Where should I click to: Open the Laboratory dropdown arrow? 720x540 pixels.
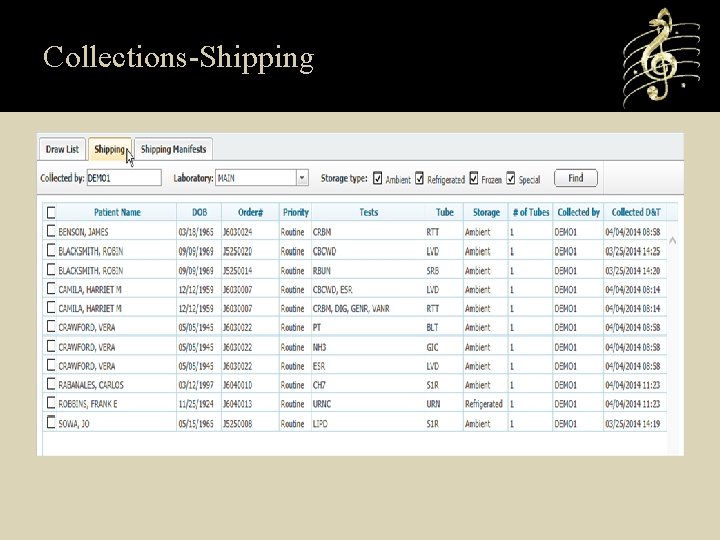click(302, 178)
